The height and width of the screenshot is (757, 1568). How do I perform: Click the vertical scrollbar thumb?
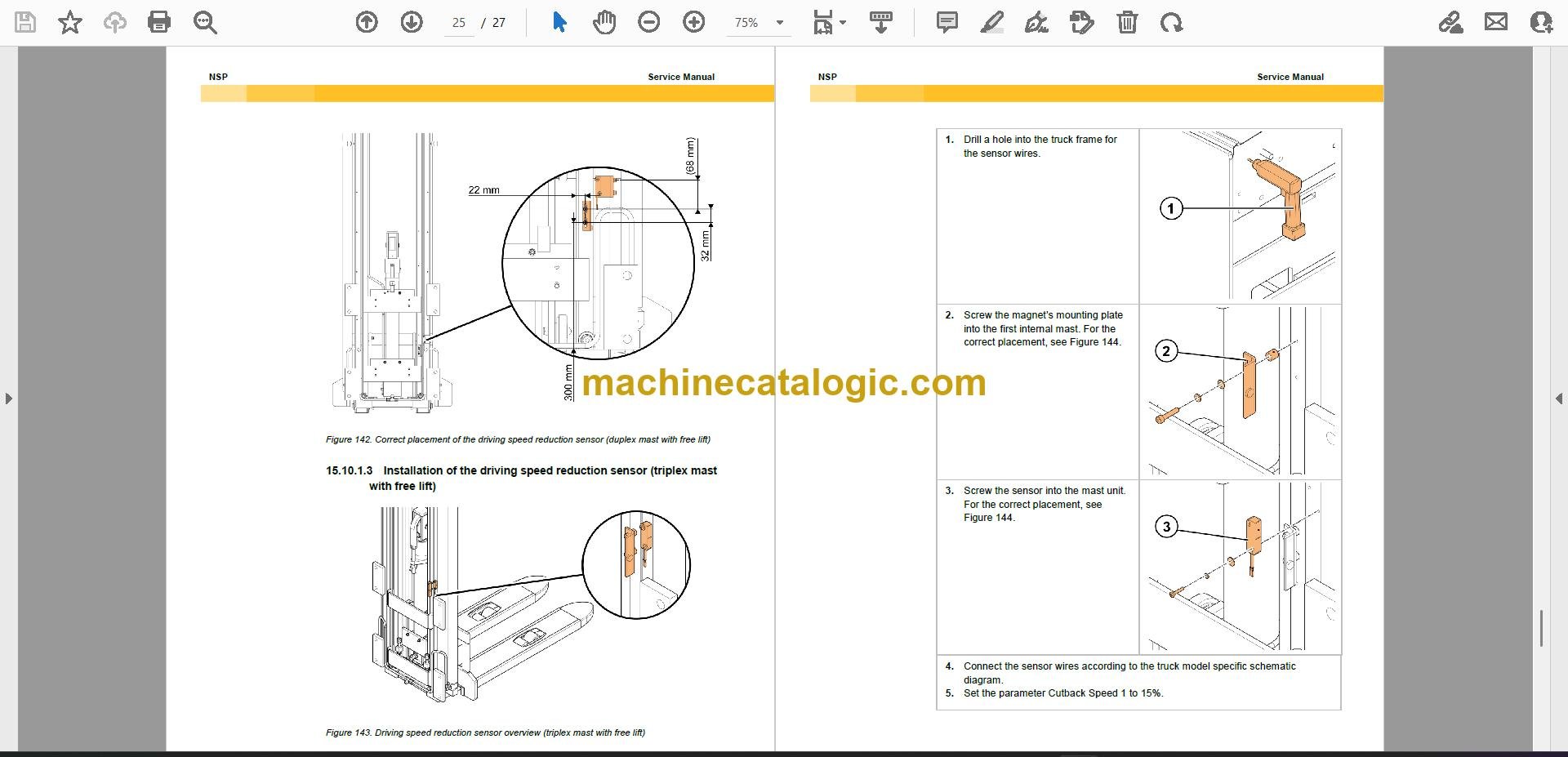[x=1541, y=628]
